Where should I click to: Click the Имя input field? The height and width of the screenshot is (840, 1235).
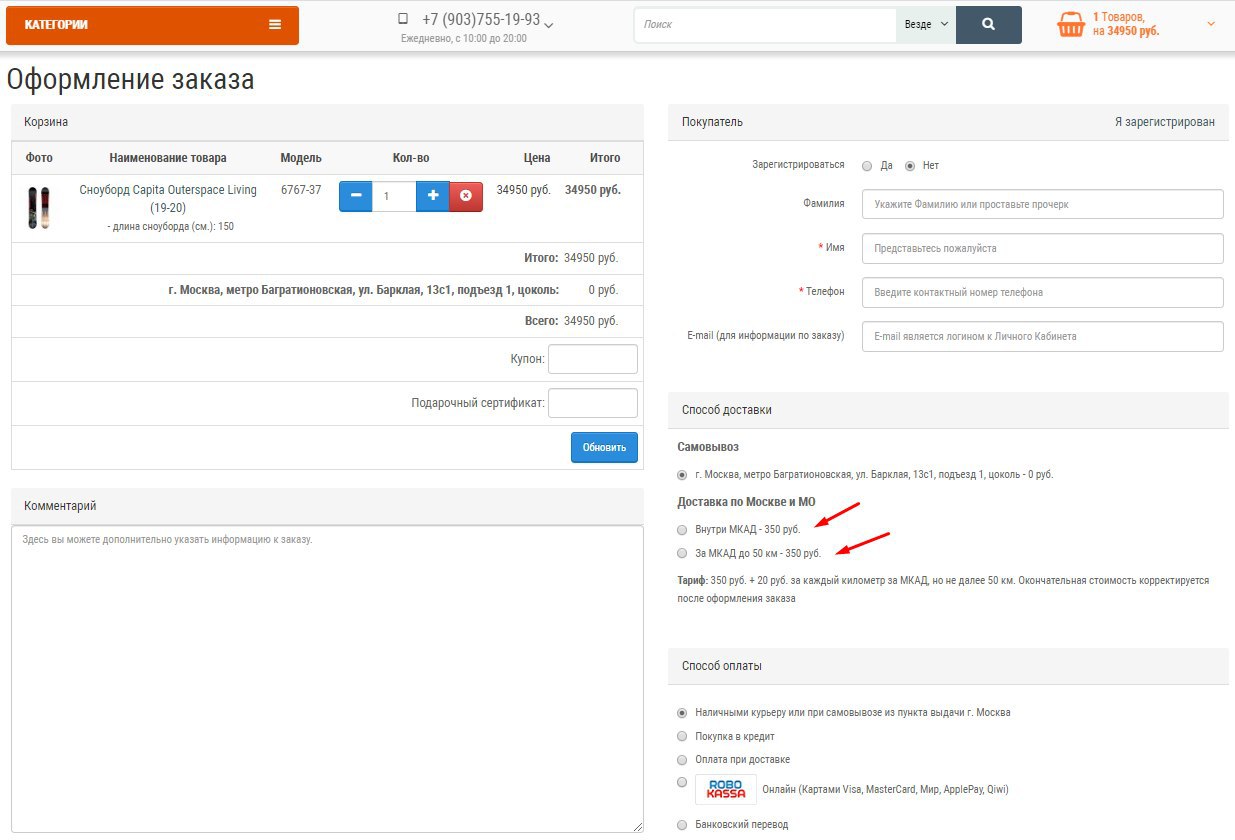click(x=1044, y=248)
